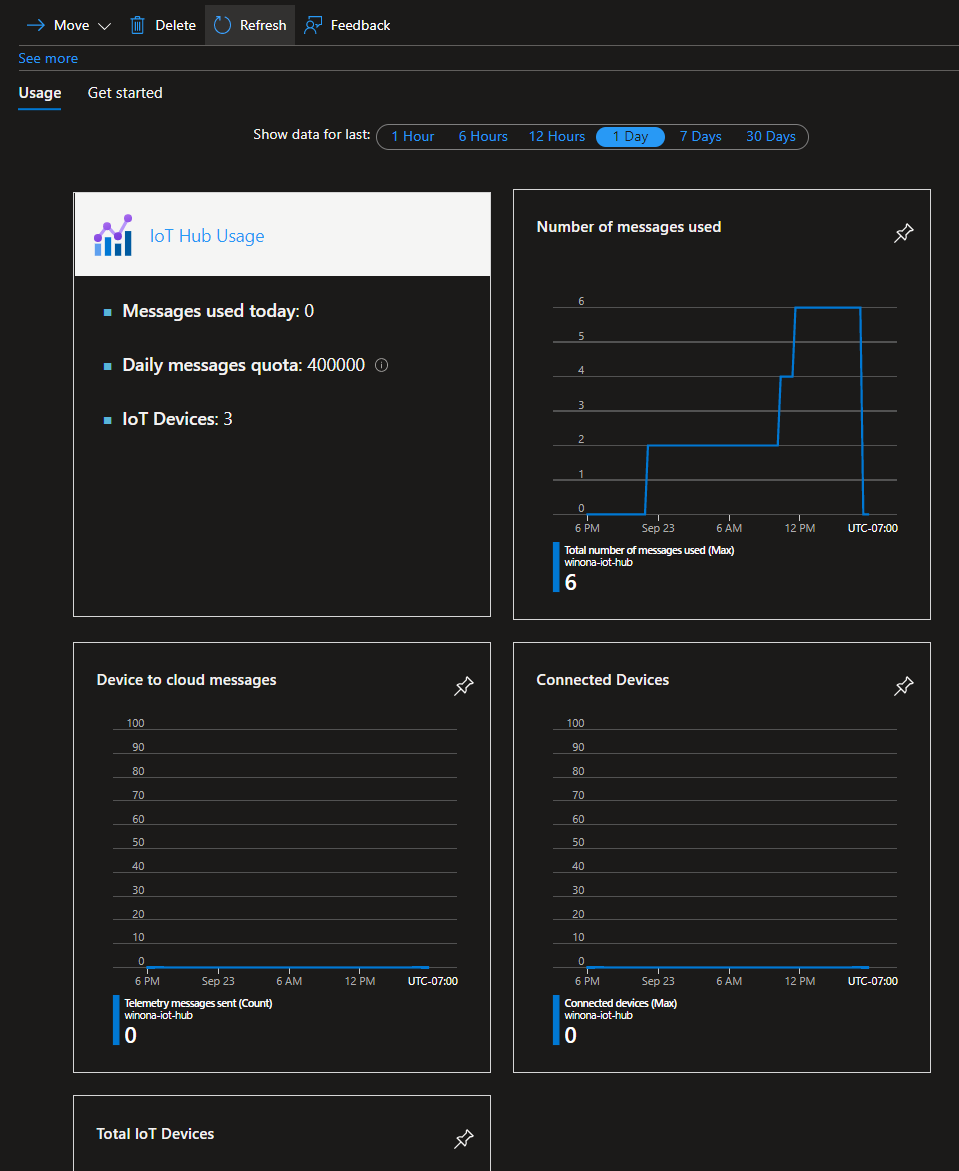Screen dimensions: 959x1171
Task: Switch to the Get started tab
Action: (124, 92)
